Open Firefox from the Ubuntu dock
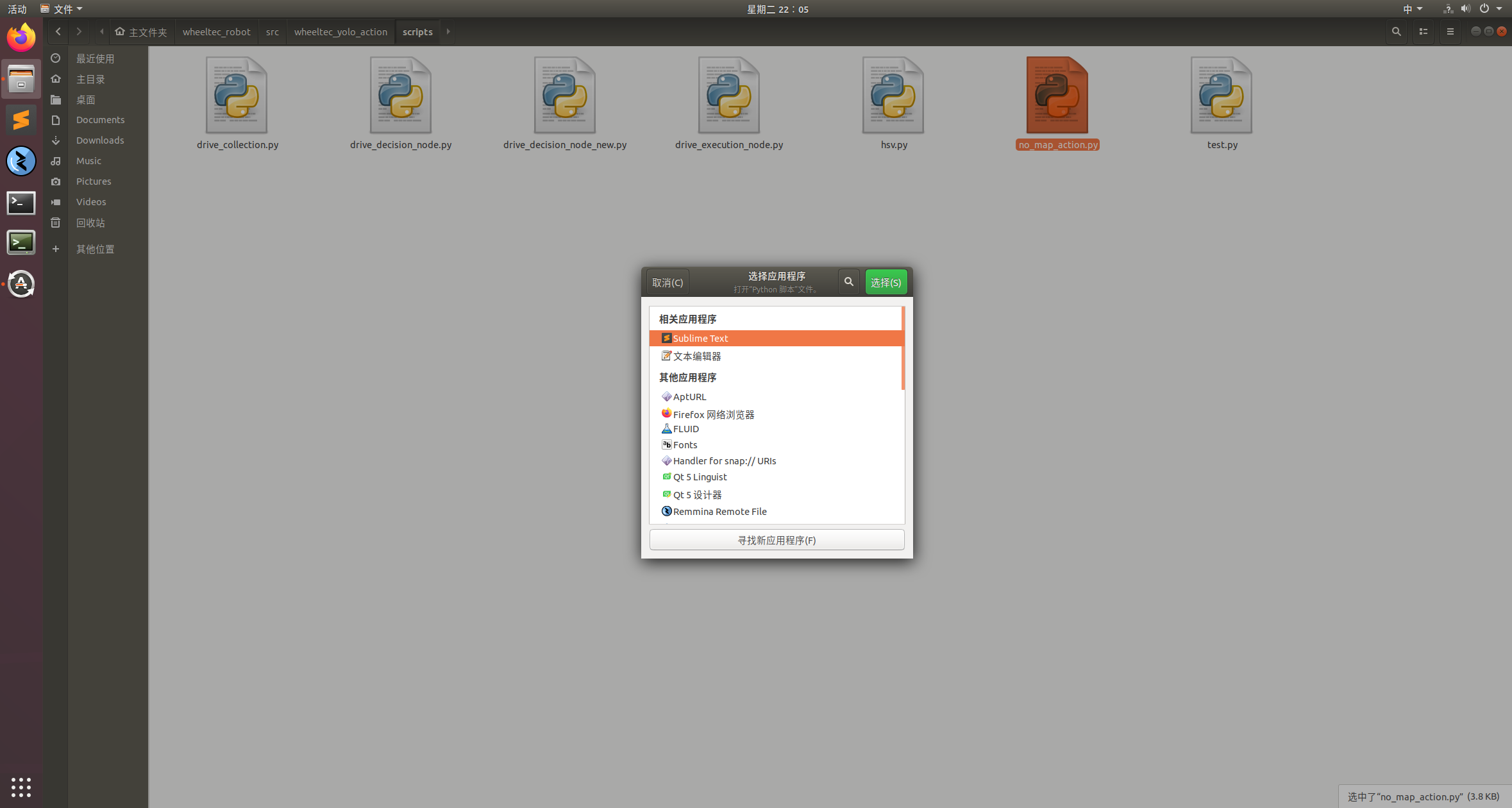Viewport: 1512px width, 808px height. [21, 37]
